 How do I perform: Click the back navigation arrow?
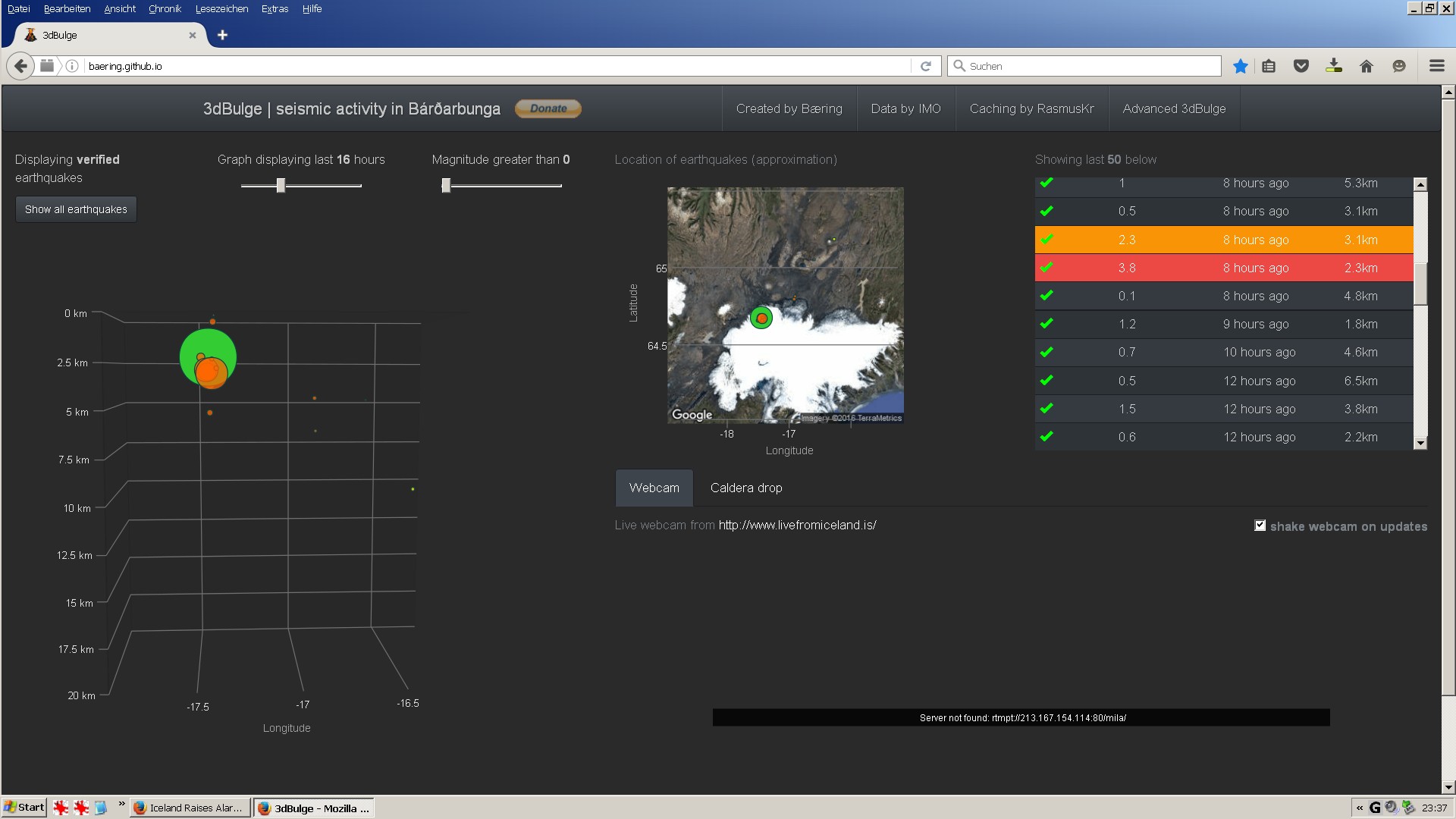(20, 67)
